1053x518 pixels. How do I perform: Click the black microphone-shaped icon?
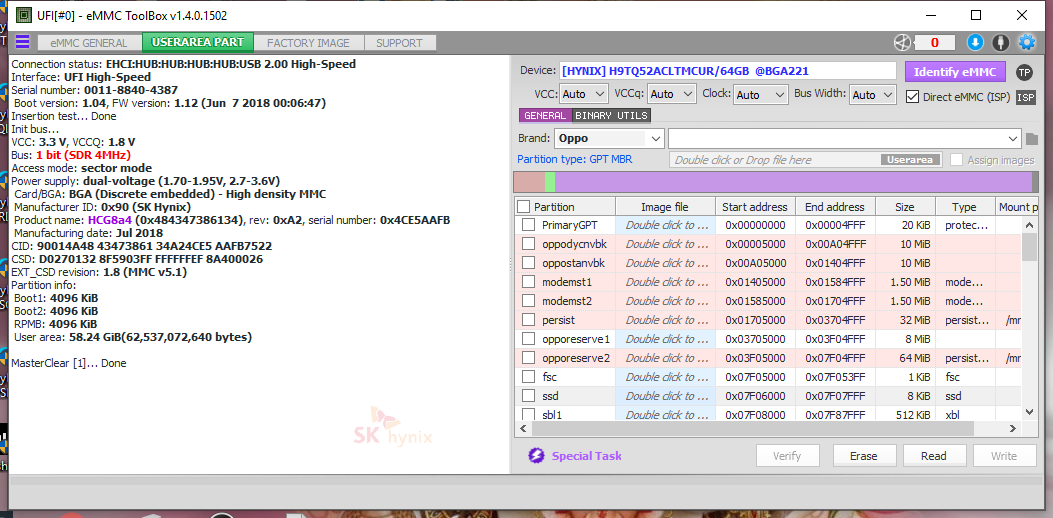1001,42
